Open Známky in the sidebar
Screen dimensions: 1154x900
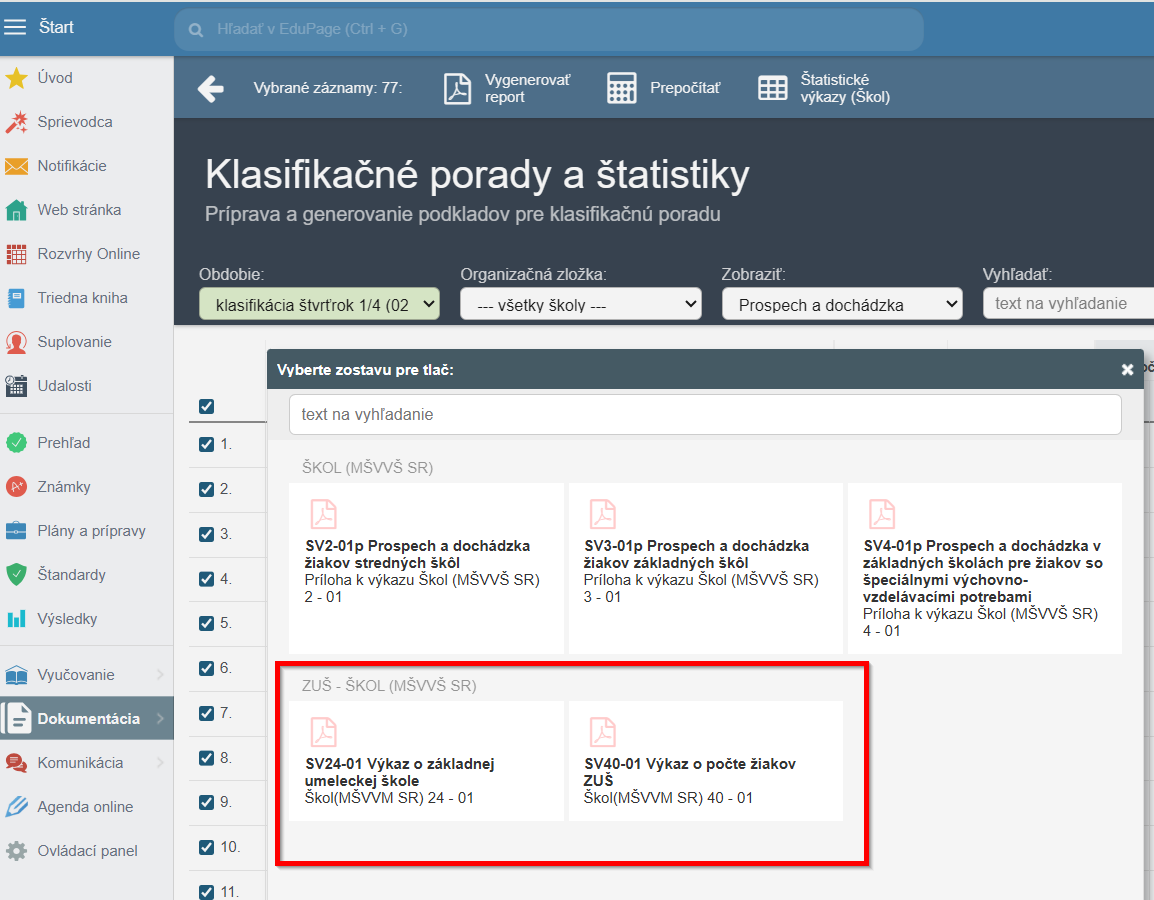(x=64, y=487)
